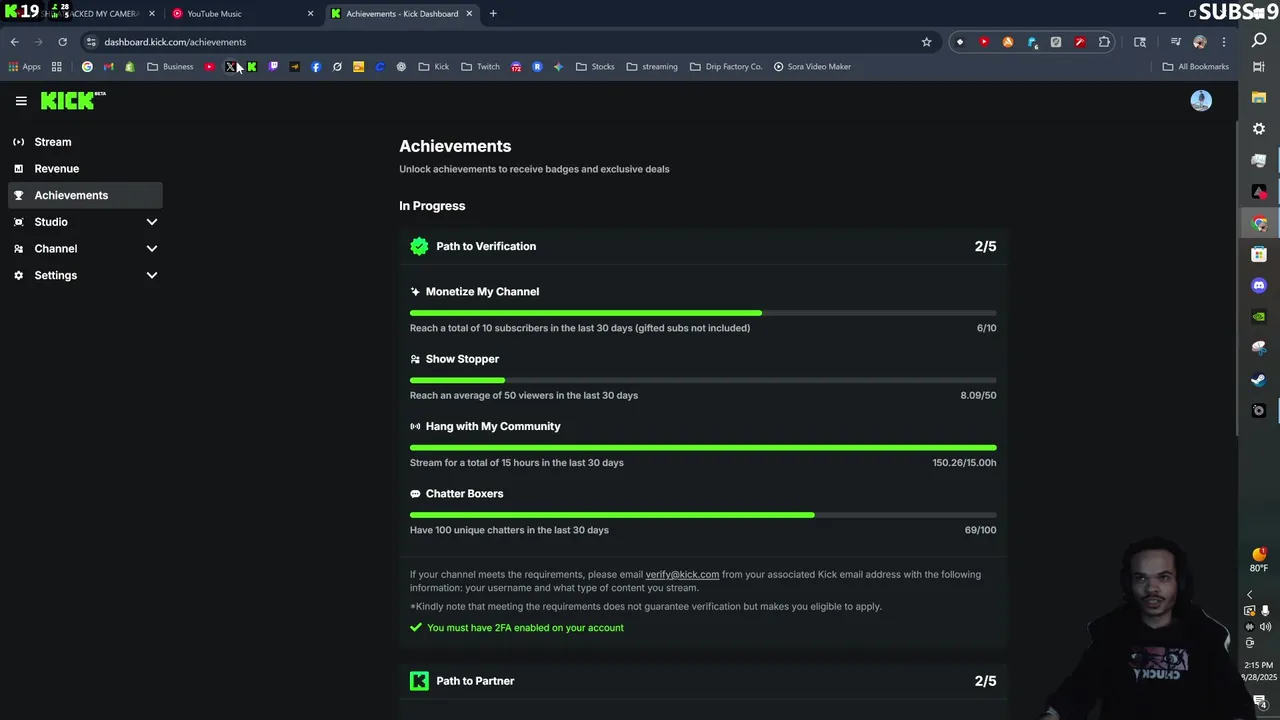Click the system tray volume icon
Viewport: 1280px width, 720px height.
(x=1266, y=628)
